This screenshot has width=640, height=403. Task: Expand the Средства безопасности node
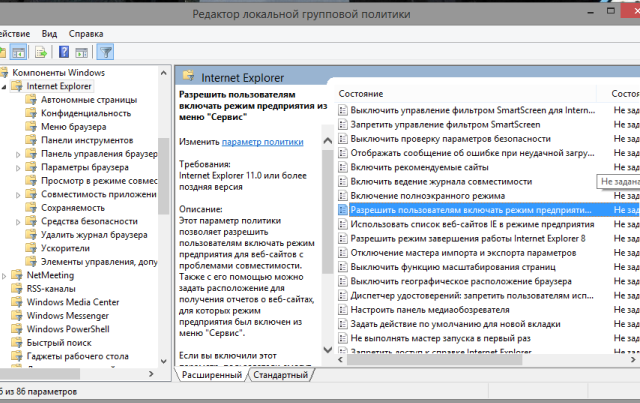[x=18, y=222]
